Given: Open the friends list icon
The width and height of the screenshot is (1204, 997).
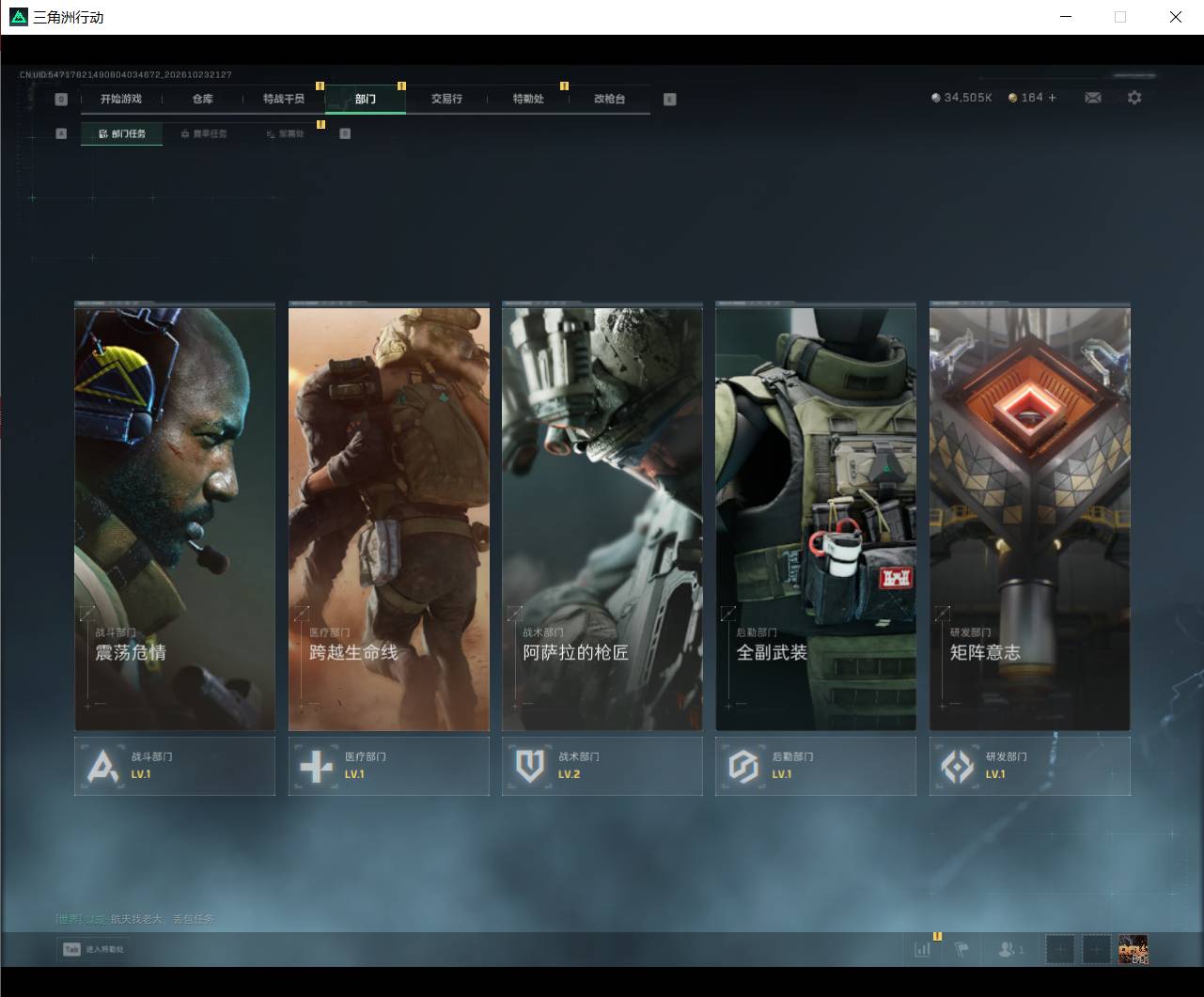Looking at the screenshot, I should point(1011,949).
